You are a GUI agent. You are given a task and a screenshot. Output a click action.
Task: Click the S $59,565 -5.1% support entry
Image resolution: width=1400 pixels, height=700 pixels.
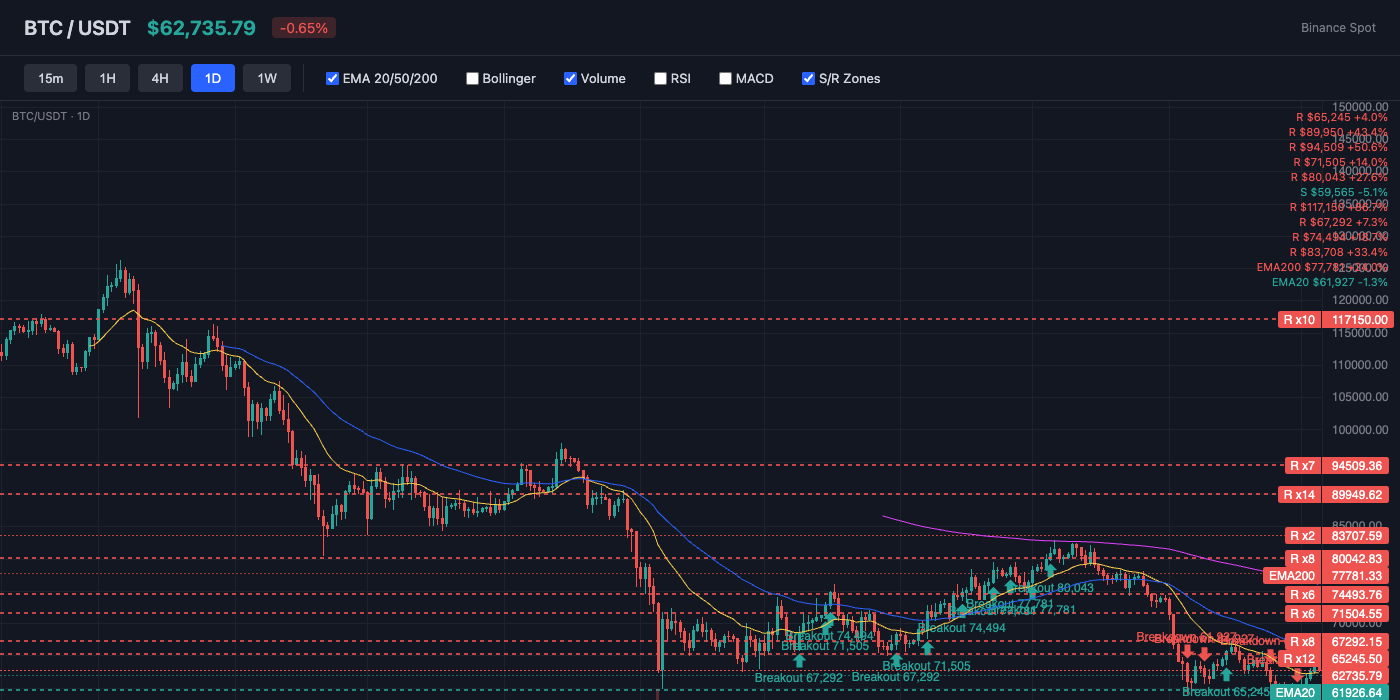click(1344, 192)
